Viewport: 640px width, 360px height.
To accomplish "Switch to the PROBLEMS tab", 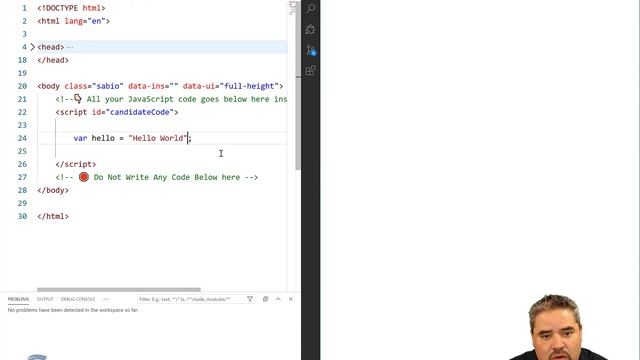I will 18,299.
